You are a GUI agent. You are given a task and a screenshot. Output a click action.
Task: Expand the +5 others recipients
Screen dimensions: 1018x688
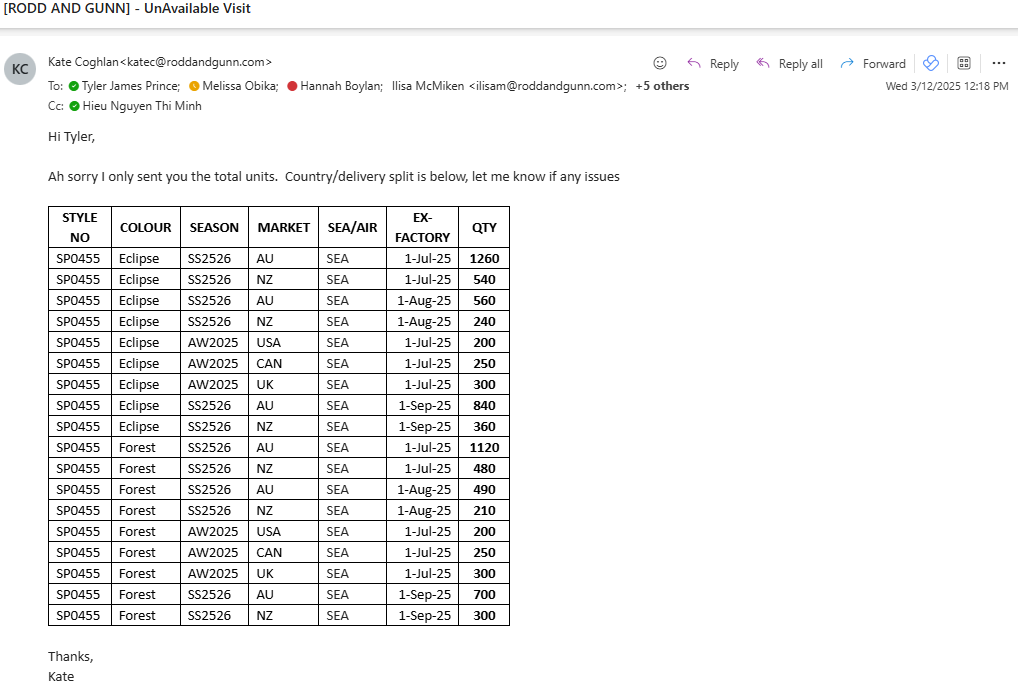662,86
